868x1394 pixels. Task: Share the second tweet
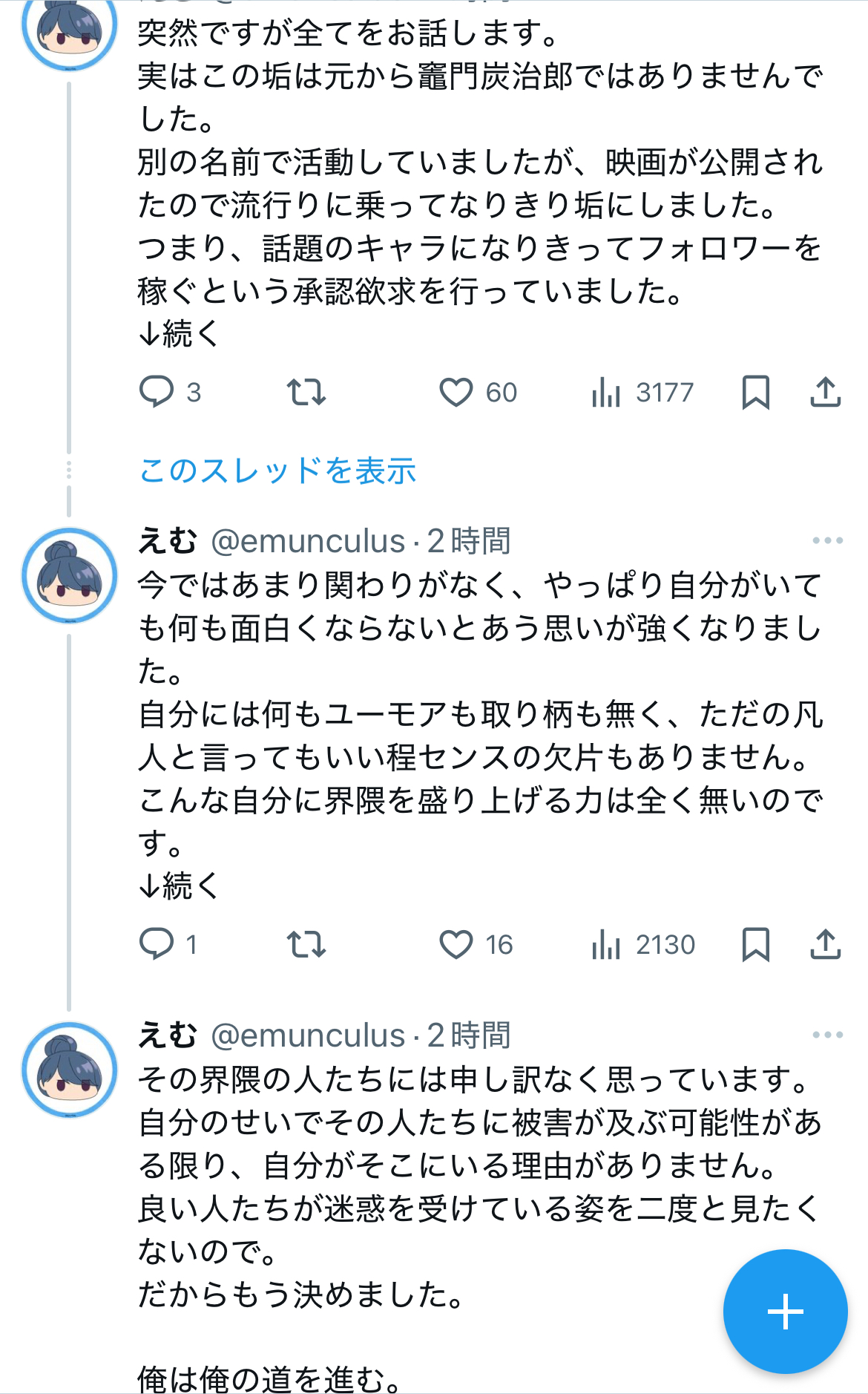[x=825, y=944]
